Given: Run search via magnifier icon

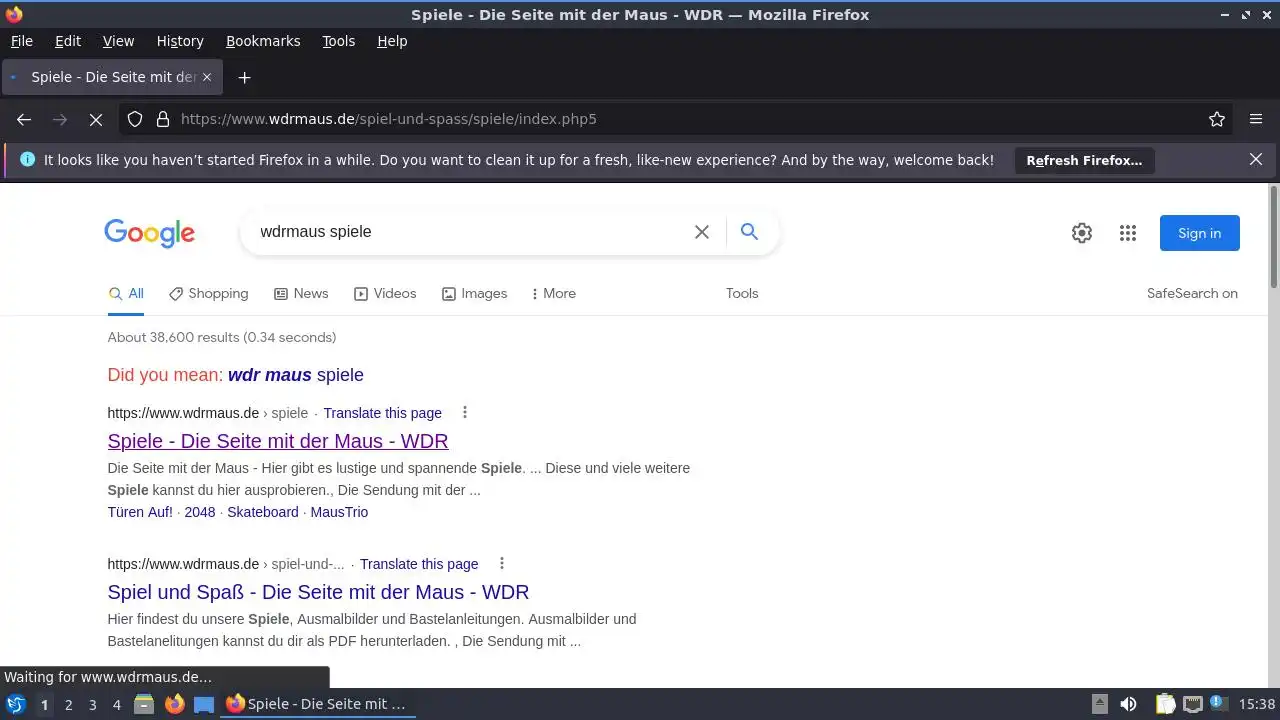Looking at the screenshot, I should point(749,232).
